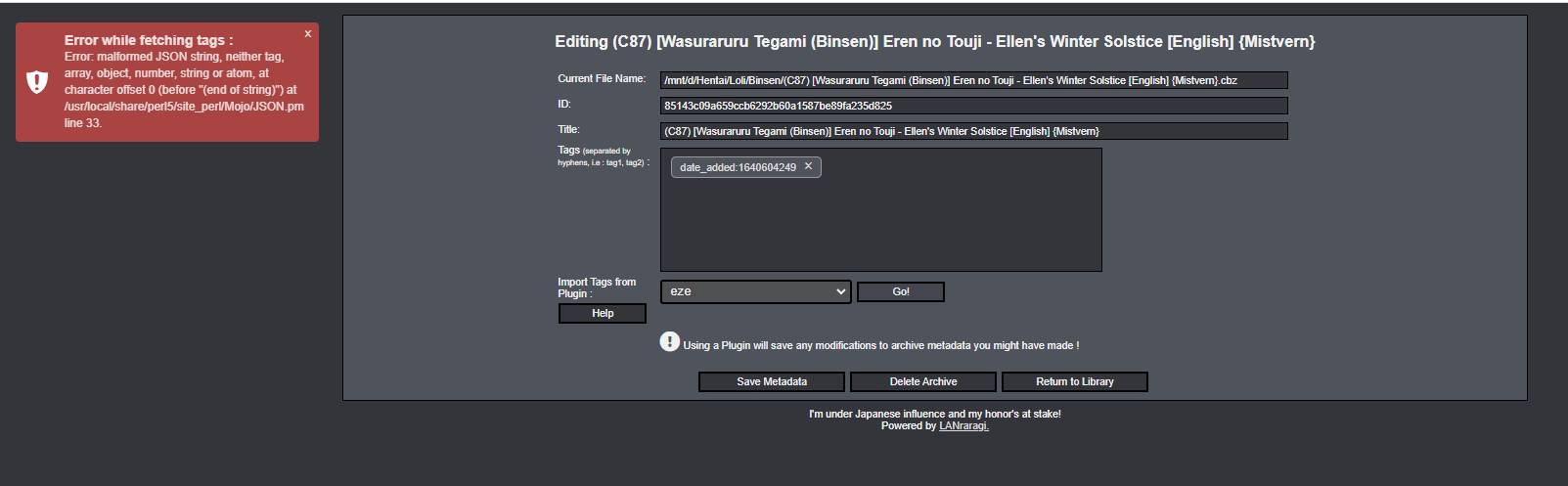The height and width of the screenshot is (486, 1568).
Task: Click the 'Current File Name:' label
Action: pos(602,78)
